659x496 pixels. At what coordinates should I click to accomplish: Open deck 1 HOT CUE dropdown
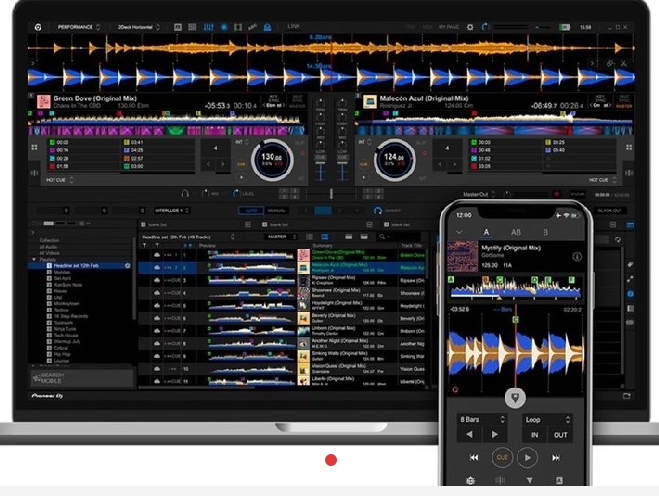pos(60,180)
